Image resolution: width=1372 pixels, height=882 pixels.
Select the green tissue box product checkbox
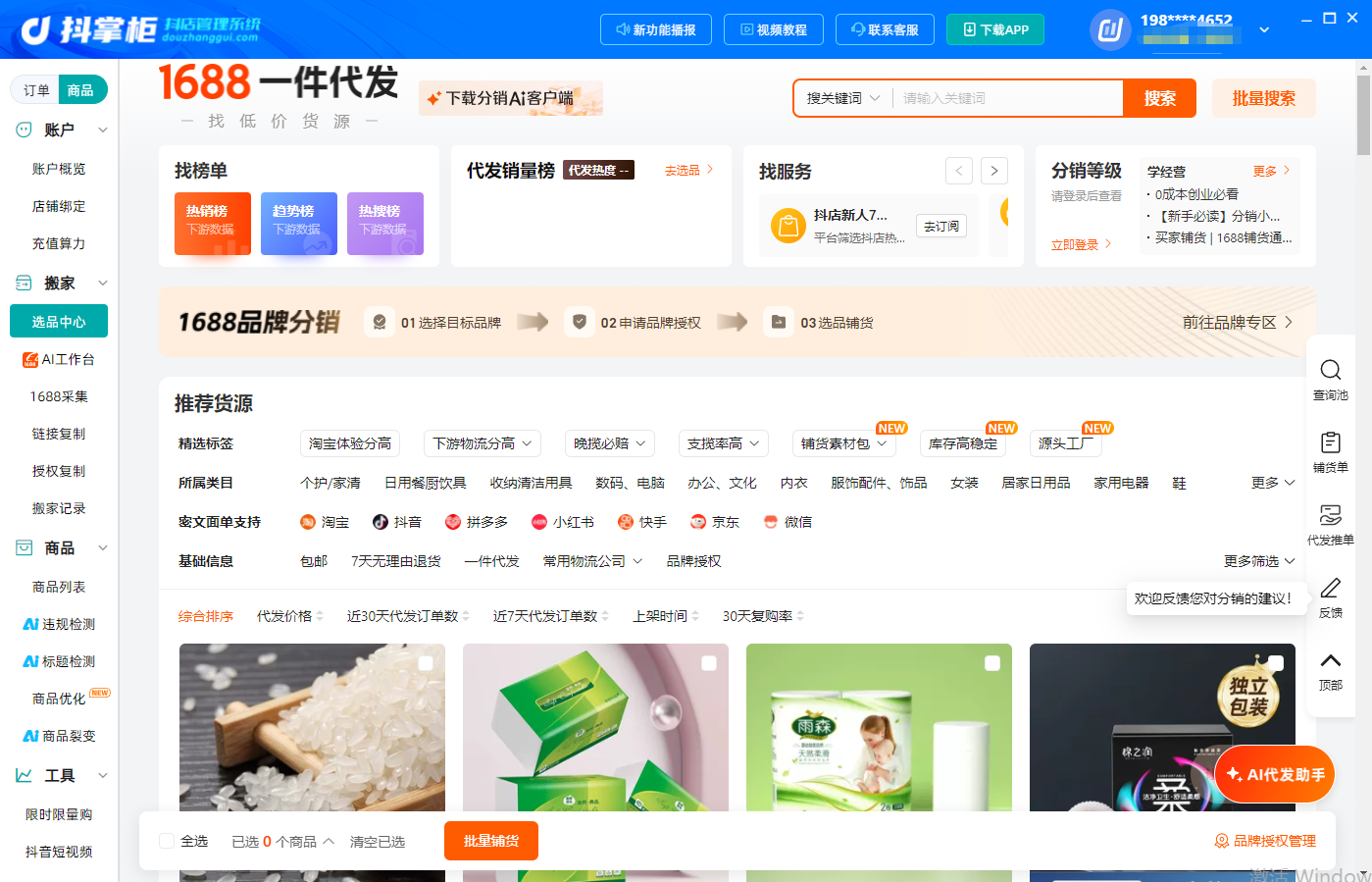(709, 663)
